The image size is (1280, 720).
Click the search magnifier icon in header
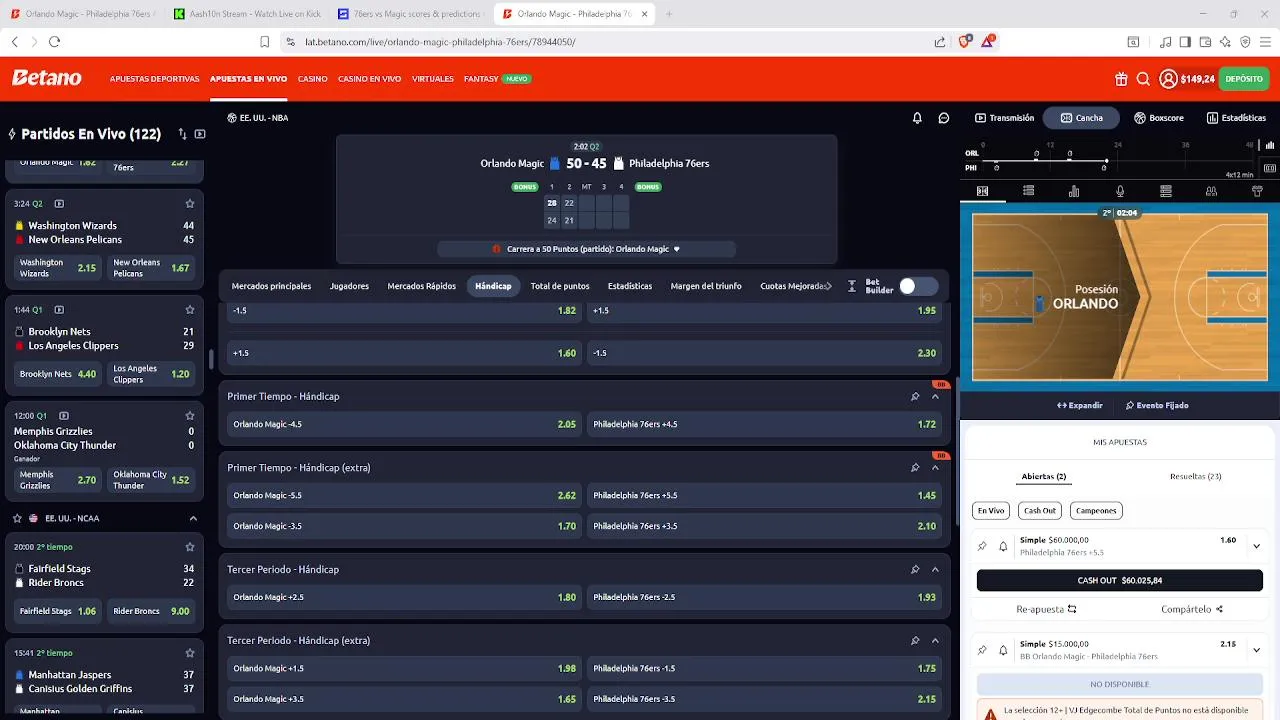point(1143,79)
